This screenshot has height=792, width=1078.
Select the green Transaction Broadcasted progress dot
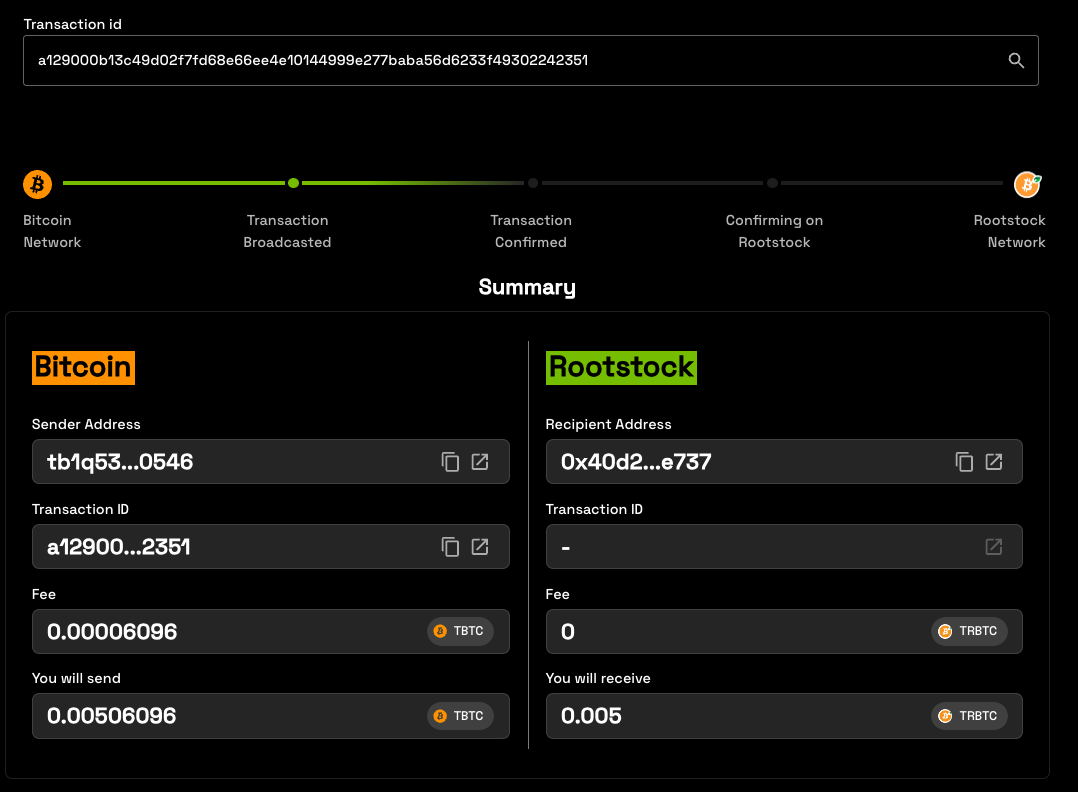[x=293, y=183]
